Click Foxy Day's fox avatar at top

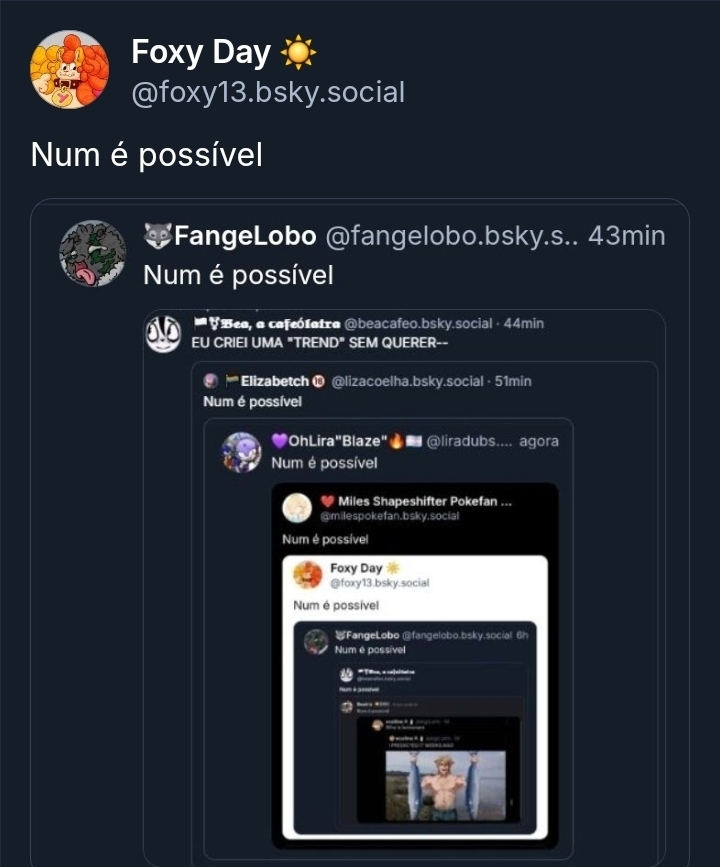point(69,69)
